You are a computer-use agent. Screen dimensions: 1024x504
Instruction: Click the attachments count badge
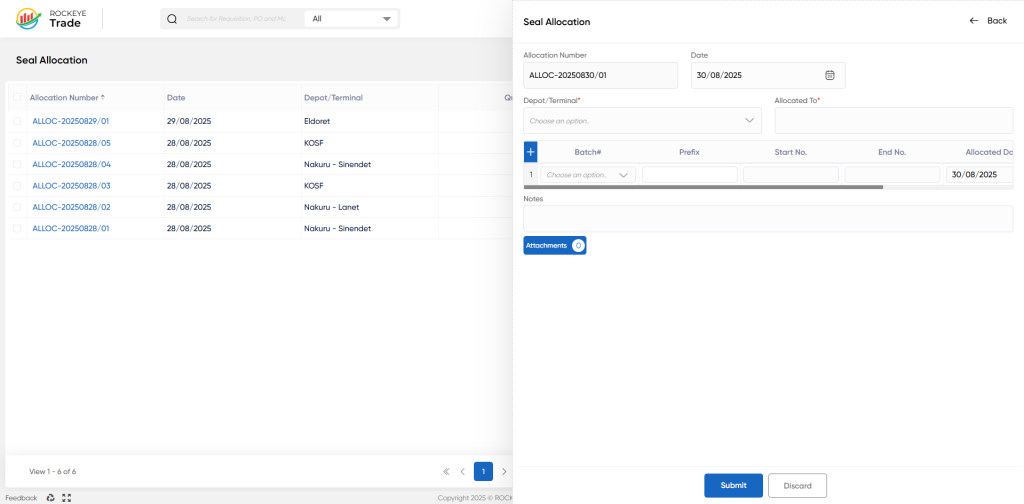(x=578, y=245)
